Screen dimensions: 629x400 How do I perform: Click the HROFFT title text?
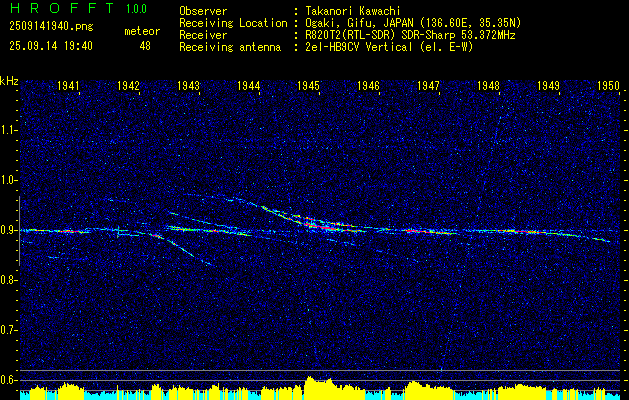pos(62,8)
